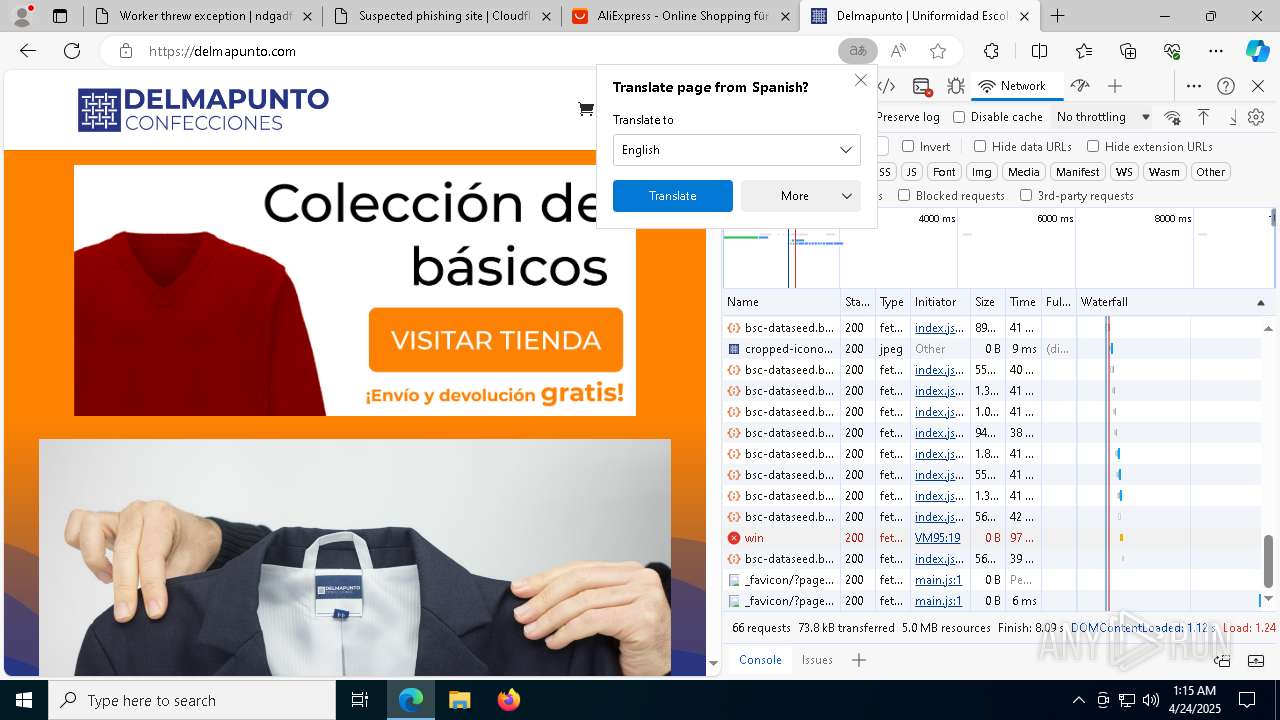Screen dimensions: 1280x720
Task: Open DevTools Elements panel icon
Action: tap(887, 86)
